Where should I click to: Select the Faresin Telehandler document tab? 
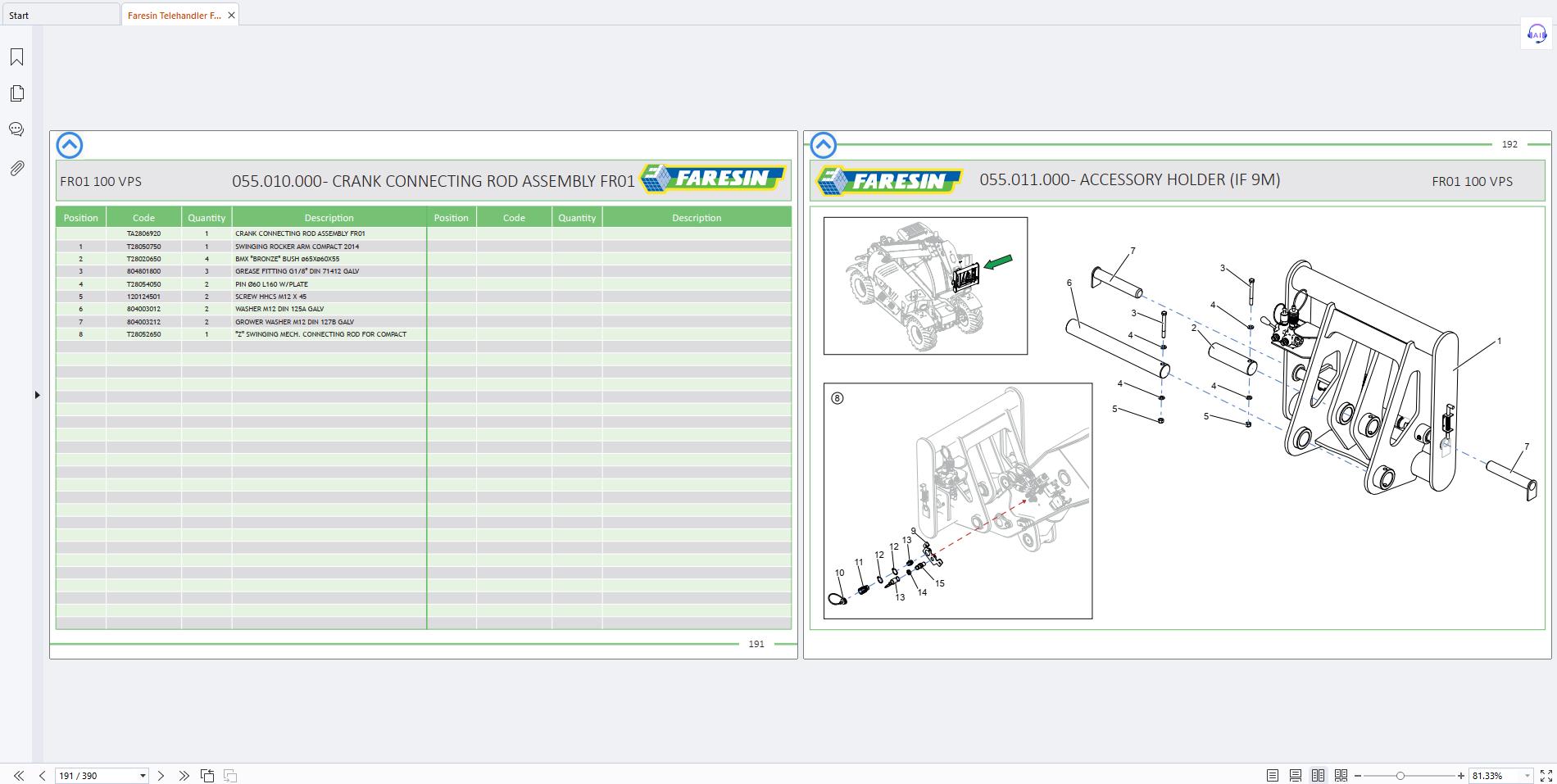click(174, 15)
